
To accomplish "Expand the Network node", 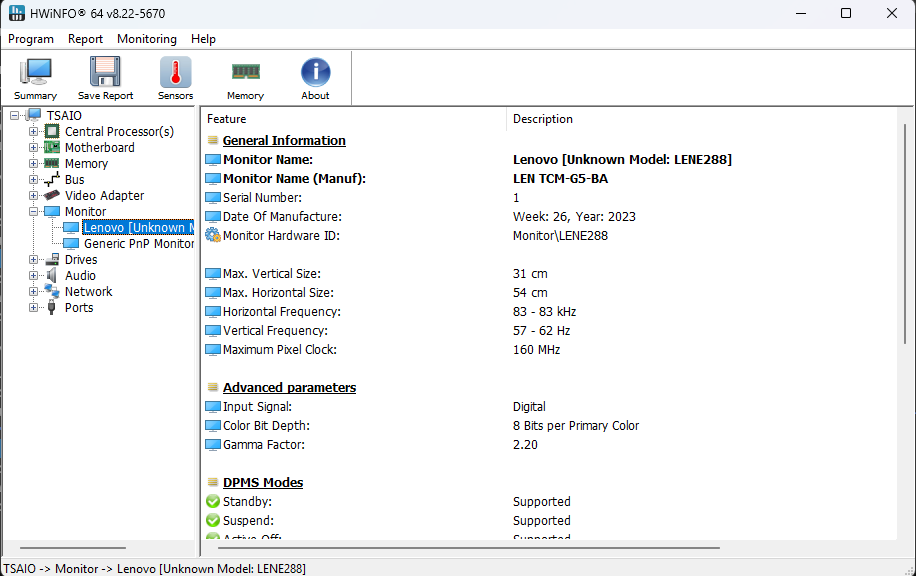I will pos(33,292).
